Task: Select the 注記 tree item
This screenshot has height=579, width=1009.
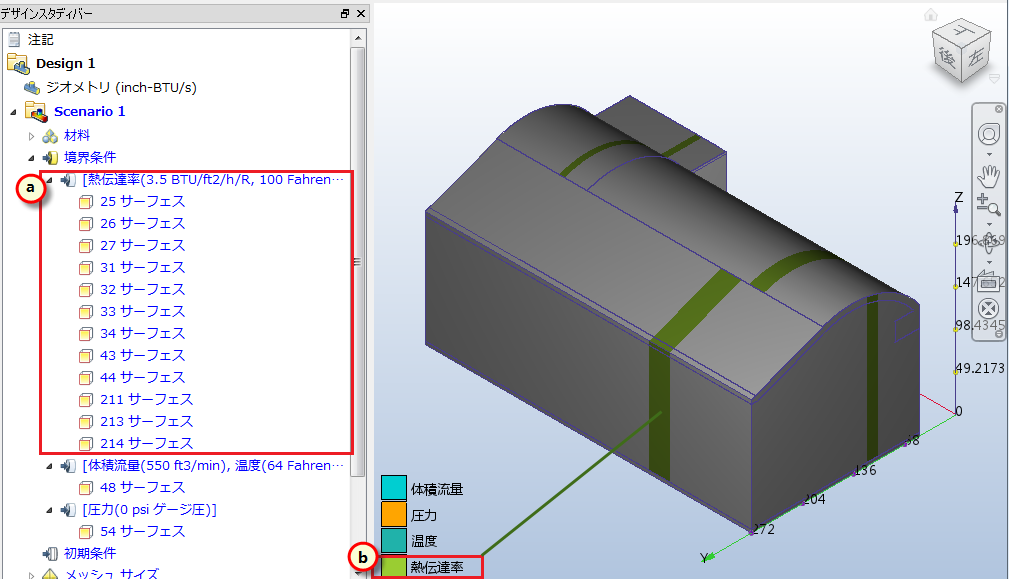Action: click(x=41, y=40)
